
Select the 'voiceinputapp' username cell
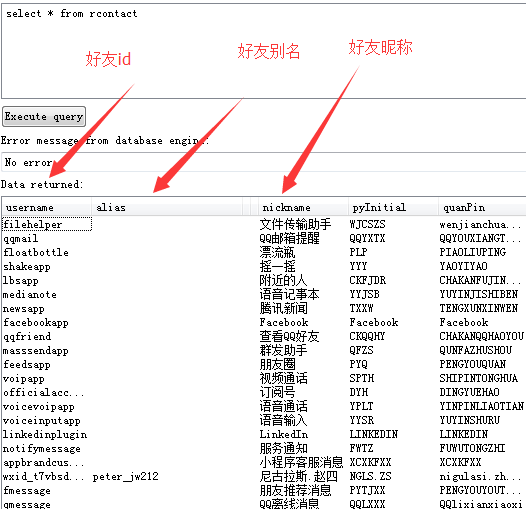click(47, 420)
